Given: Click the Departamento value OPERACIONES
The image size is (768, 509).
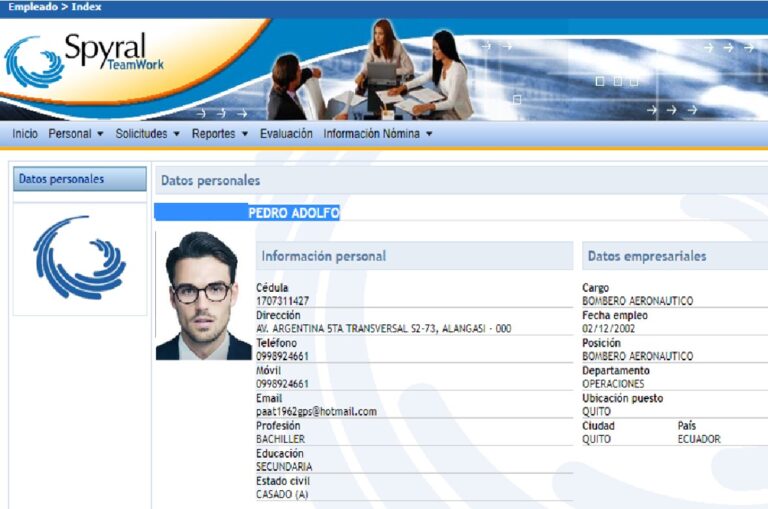Looking at the screenshot, I should tap(613, 383).
